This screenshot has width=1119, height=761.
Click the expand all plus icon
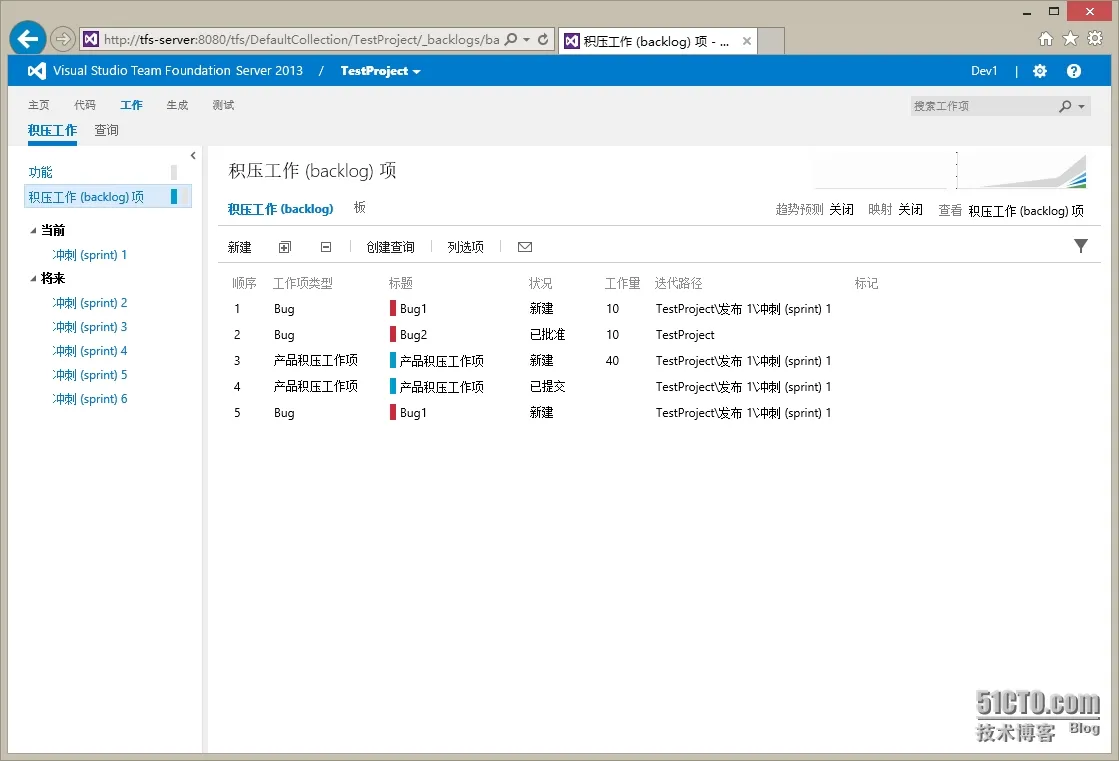(285, 247)
